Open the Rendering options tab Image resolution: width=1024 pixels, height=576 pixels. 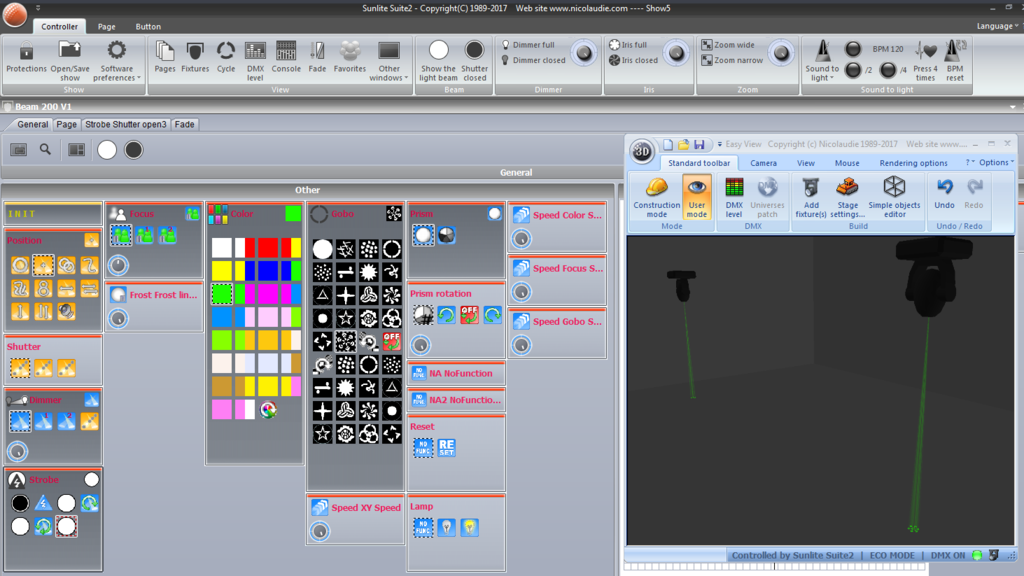point(913,163)
